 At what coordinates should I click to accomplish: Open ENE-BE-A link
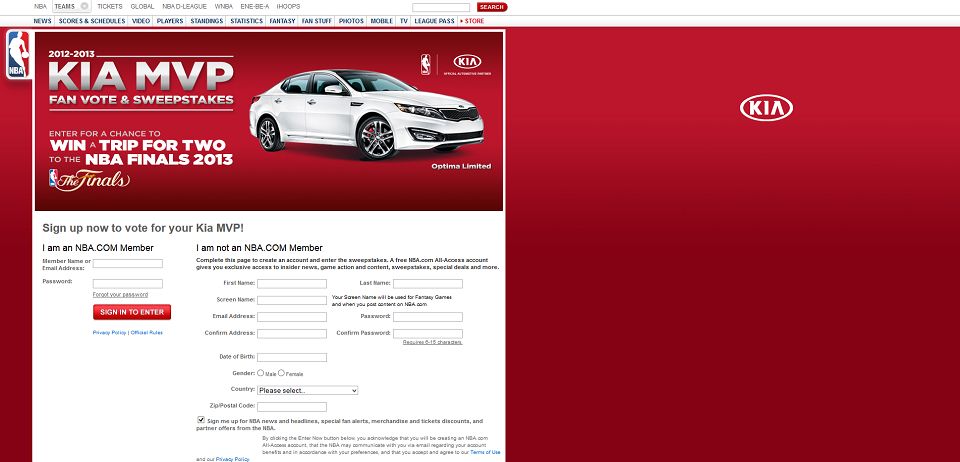[255, 7]
